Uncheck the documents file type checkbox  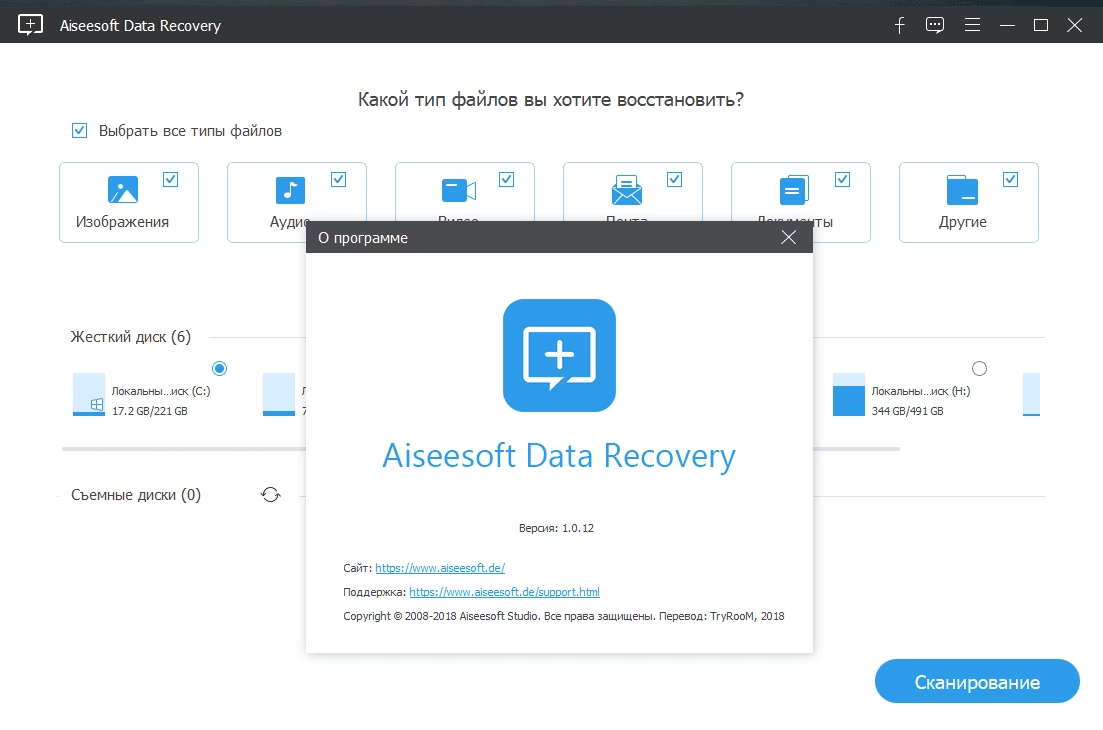click(x=842, y=179)
